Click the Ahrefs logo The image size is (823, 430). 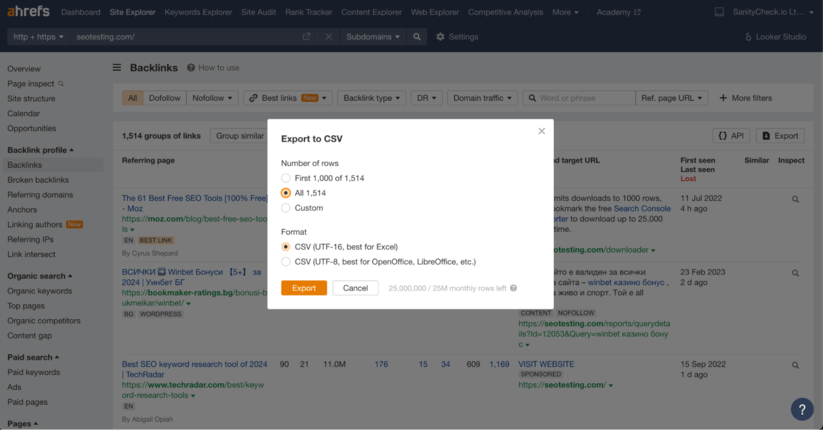coord(28,12)
